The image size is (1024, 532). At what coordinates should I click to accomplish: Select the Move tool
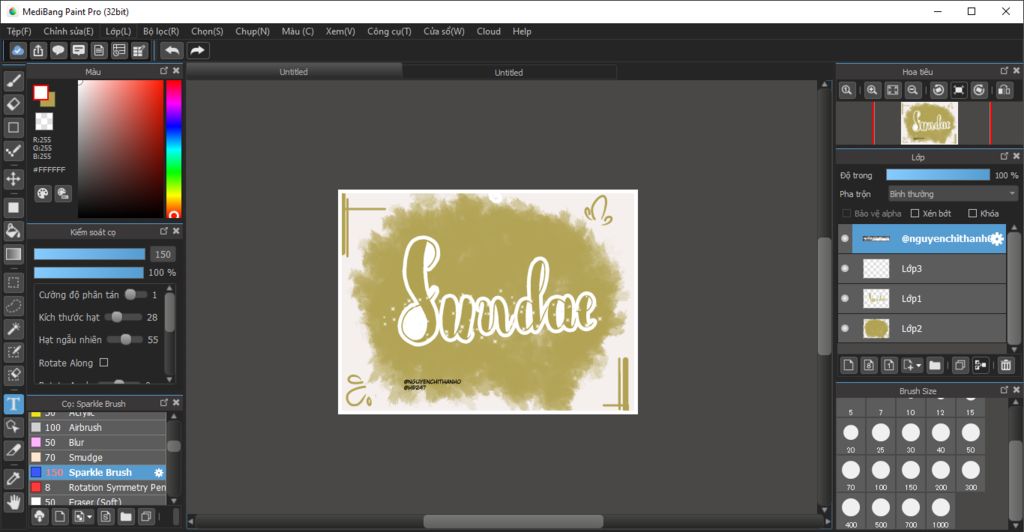14,178
